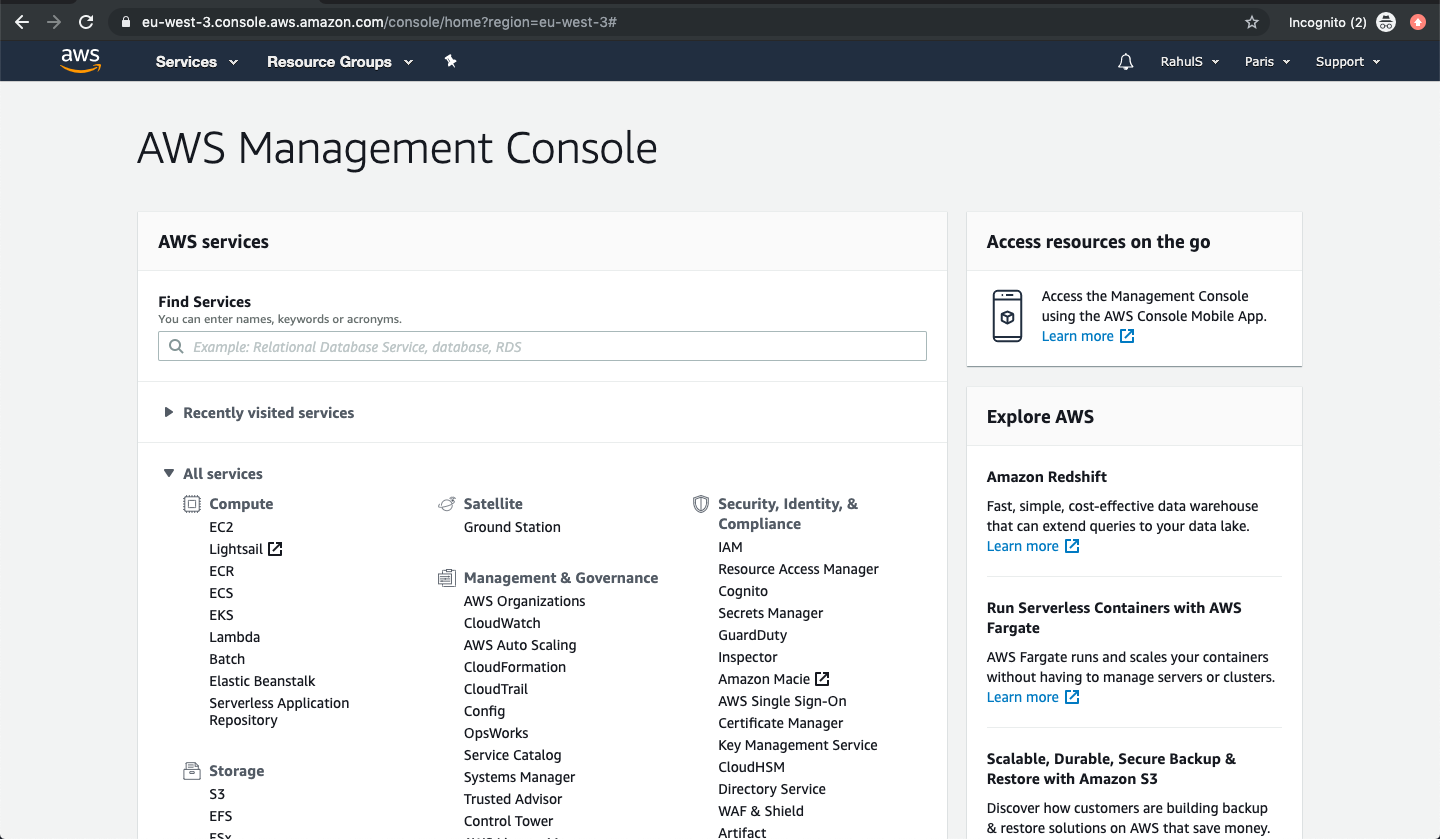Click Learn more under Amazon Redshift
This screenshot has width=1440, height=839.
click(x=1023, y=546)
